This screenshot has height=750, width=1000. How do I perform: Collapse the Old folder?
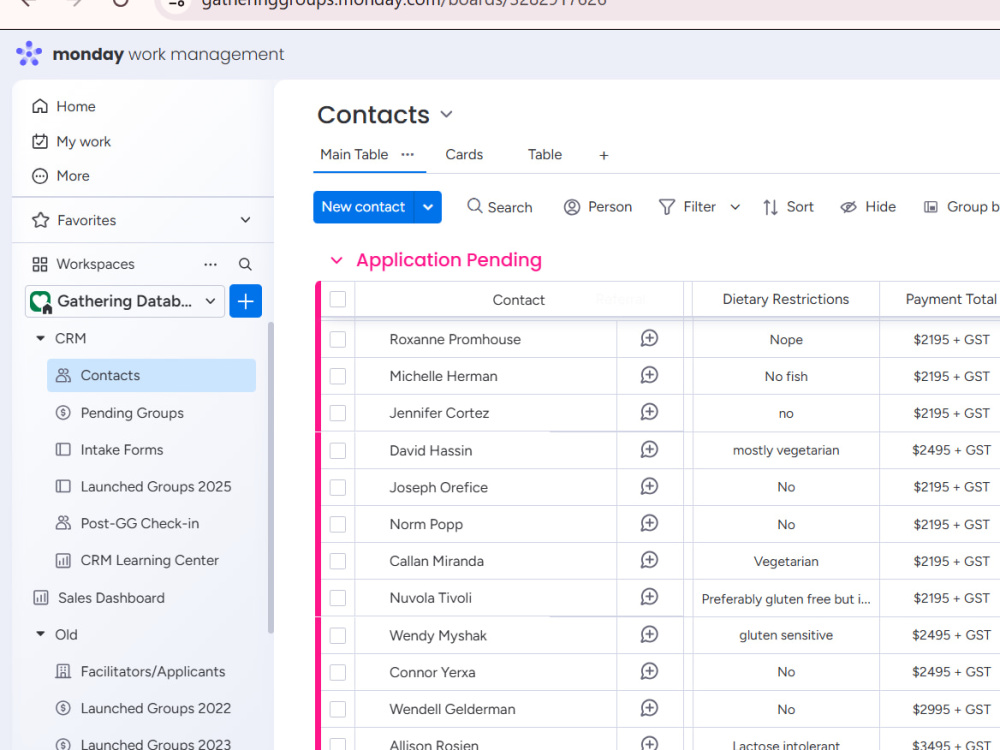40,635
